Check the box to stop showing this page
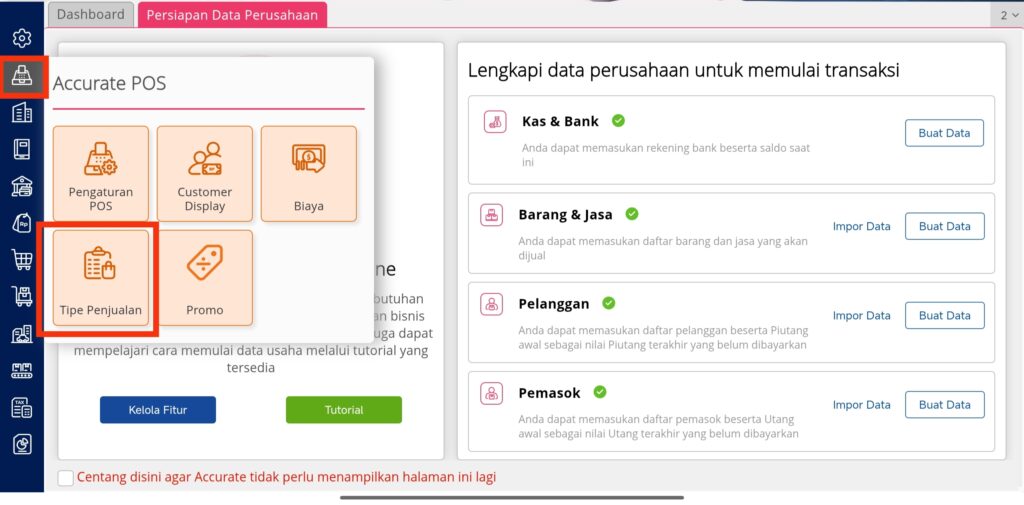Screen dimensions: 1024x505 [x=65, y=478]
